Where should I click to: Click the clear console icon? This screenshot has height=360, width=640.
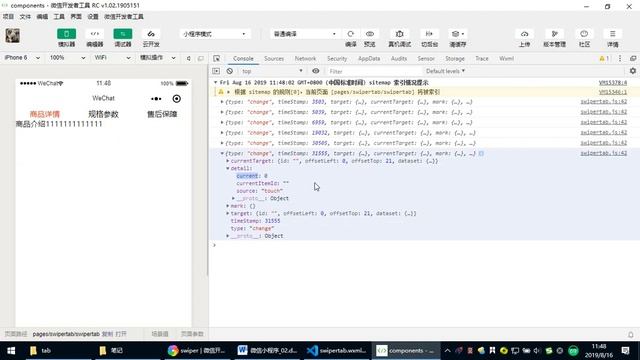pos(230,71)
